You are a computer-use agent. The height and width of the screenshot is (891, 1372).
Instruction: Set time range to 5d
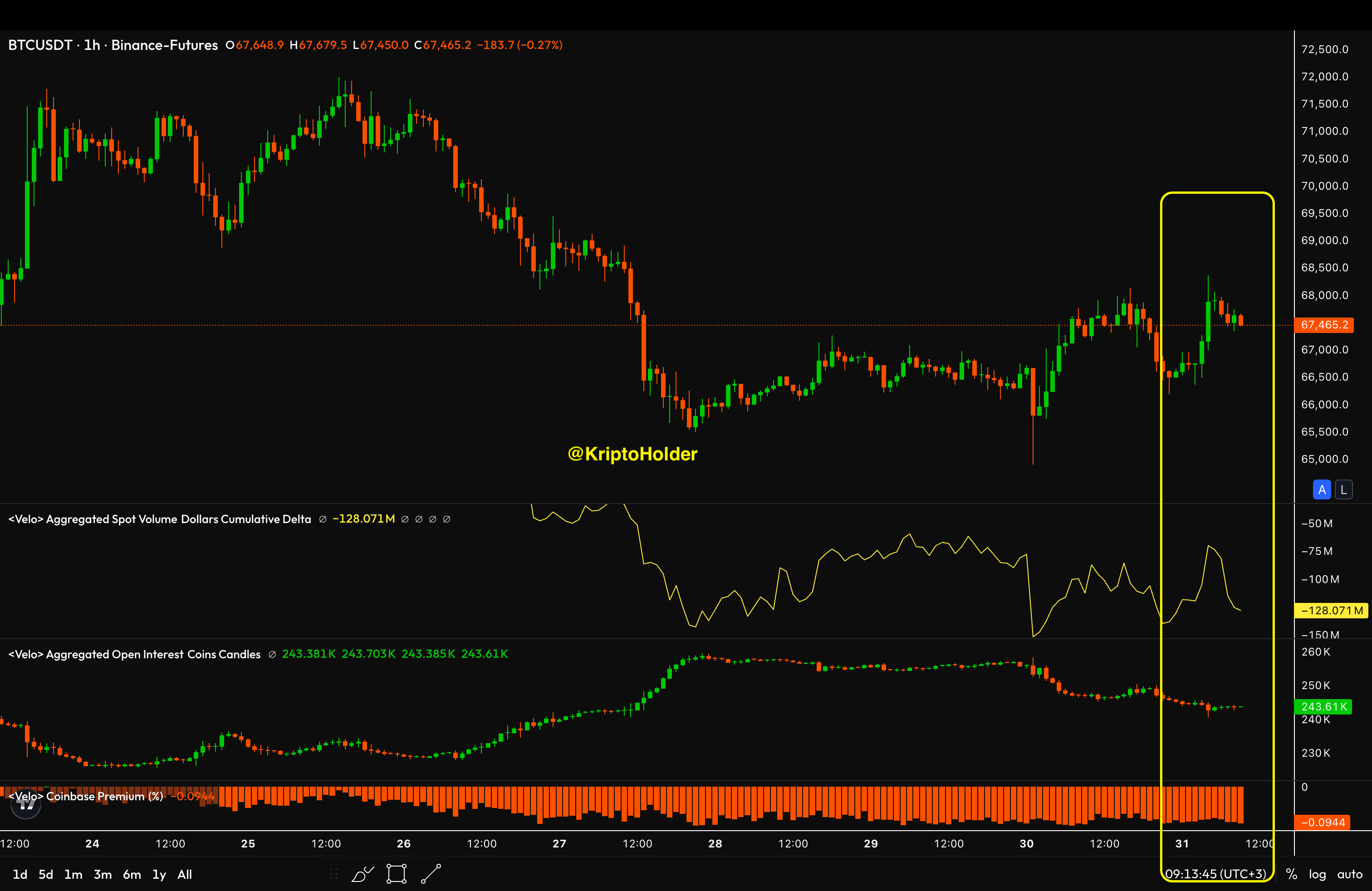click(46, 874)
